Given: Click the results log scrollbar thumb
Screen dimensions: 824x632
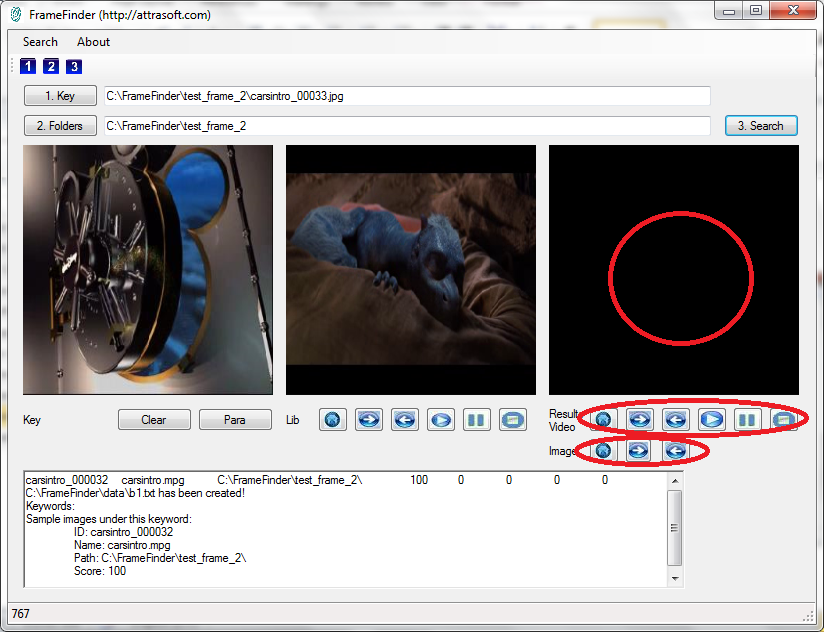Looking at the screenshot, I should (675, 527).
